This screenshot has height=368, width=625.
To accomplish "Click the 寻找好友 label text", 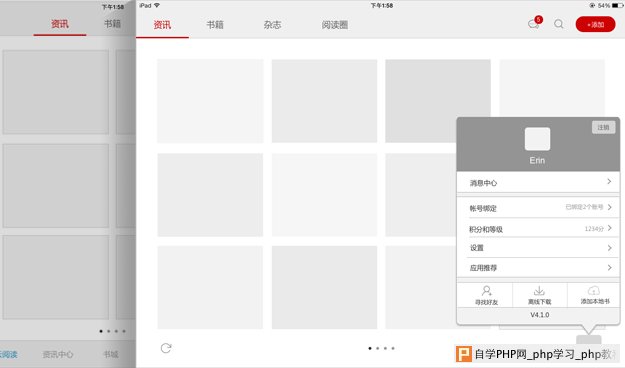I will click(486, 302).
